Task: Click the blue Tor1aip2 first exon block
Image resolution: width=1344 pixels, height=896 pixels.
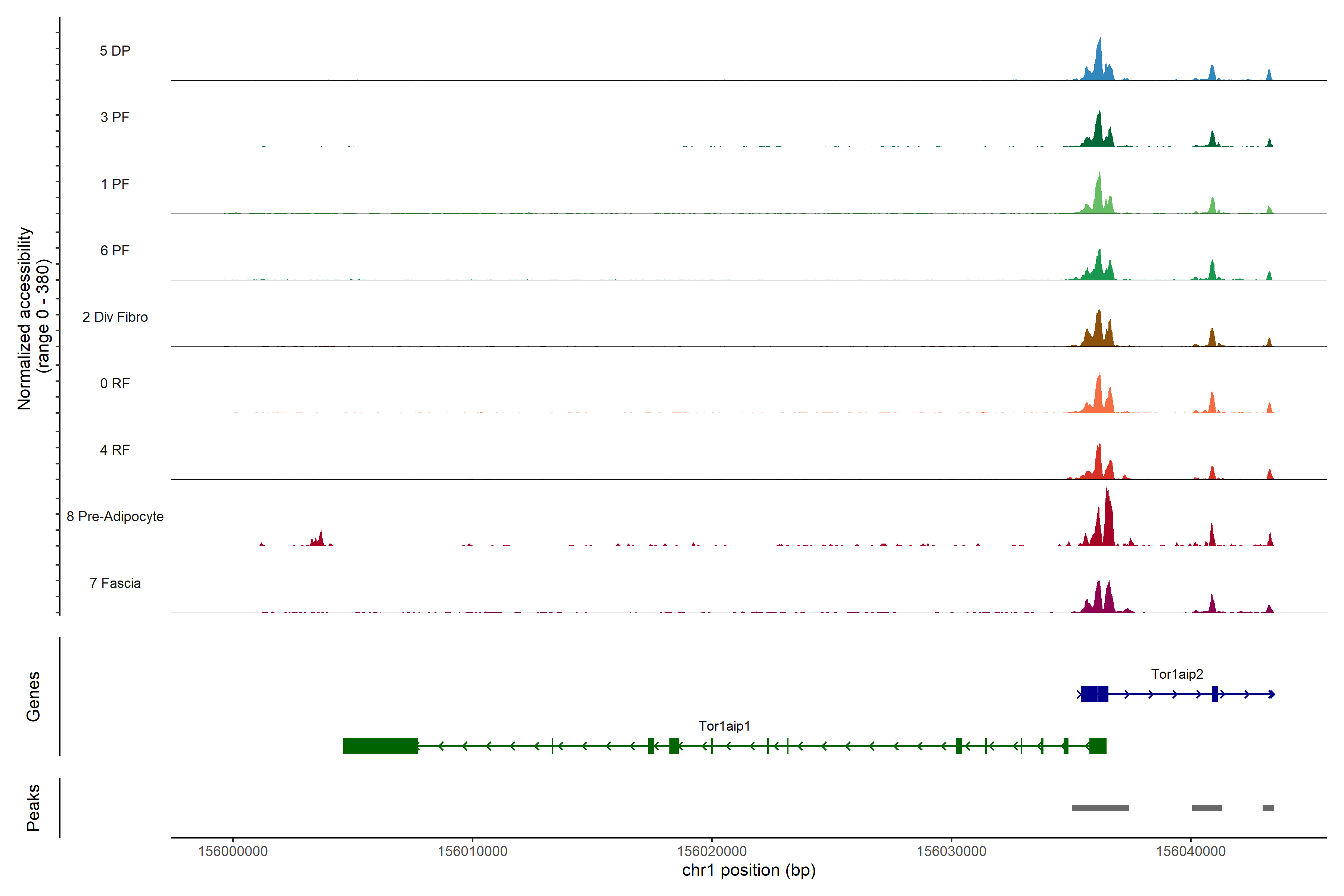Action: pos(1089,694)
